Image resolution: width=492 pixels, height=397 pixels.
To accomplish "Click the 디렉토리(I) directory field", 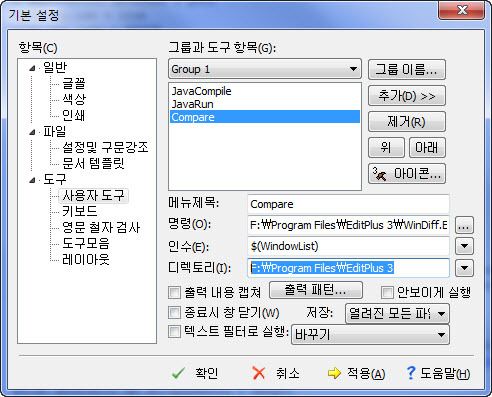I will [x=348, y=268].
